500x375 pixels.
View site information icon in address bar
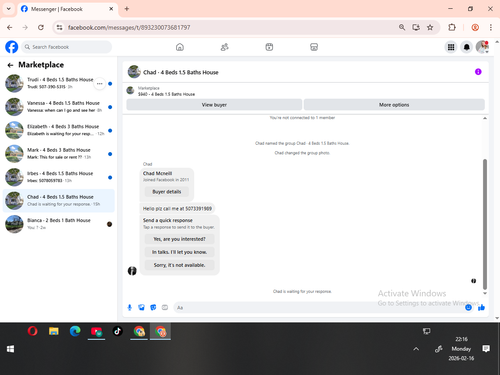(x=59, y=27)
